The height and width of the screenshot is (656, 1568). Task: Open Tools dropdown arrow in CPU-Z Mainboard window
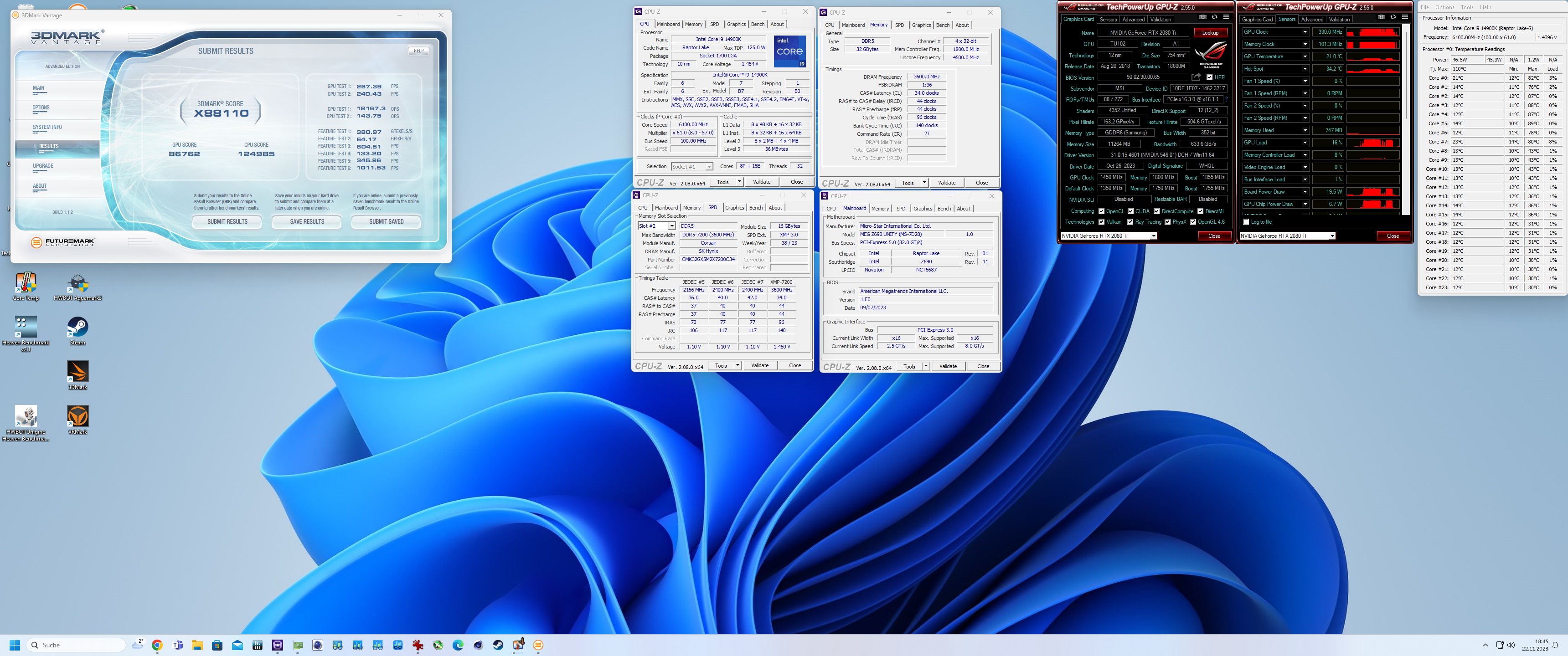point(926,366)
